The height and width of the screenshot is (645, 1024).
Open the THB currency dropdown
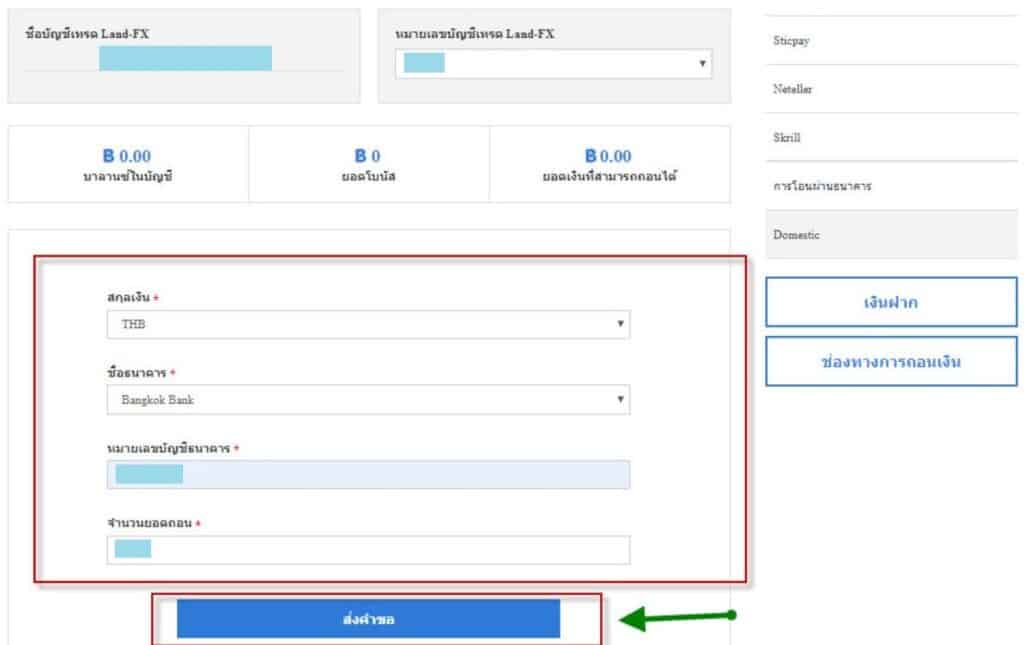pyautogui.click(x=368, y=324)
